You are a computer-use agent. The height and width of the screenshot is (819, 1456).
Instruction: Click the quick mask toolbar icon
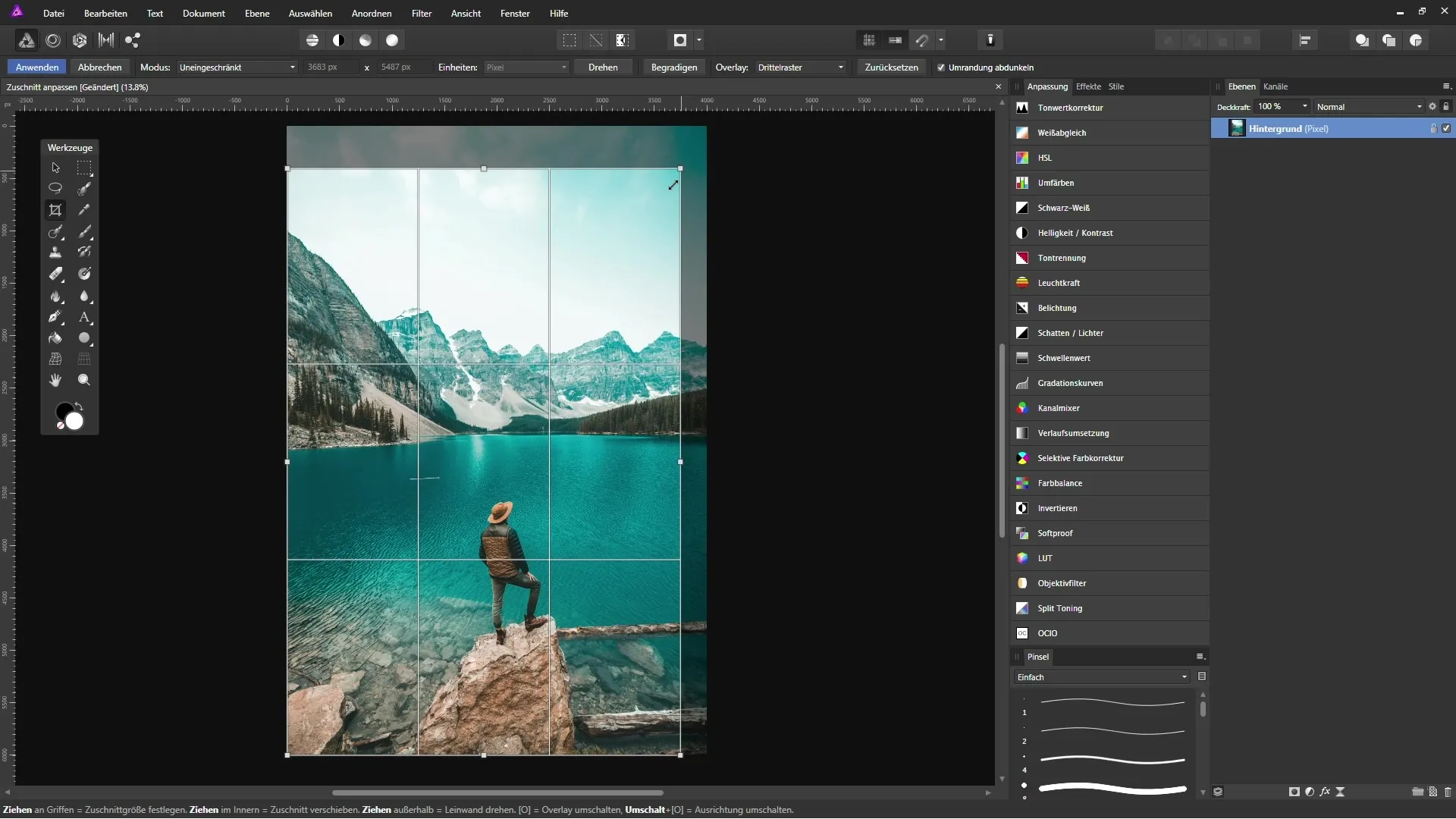(681, 40)
